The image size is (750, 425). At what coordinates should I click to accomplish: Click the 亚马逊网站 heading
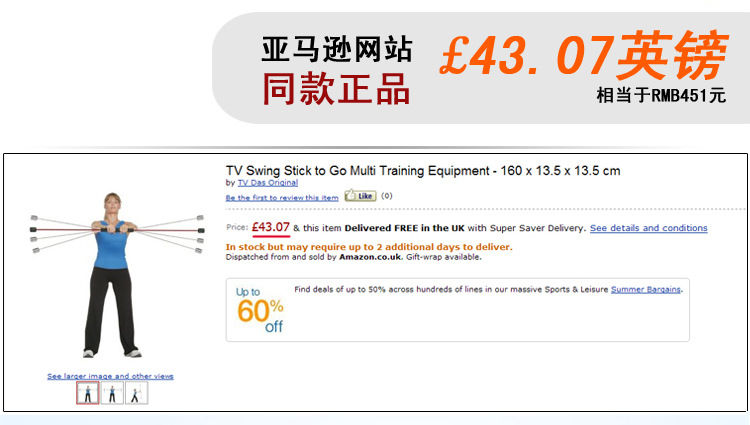tap(336, 49)
